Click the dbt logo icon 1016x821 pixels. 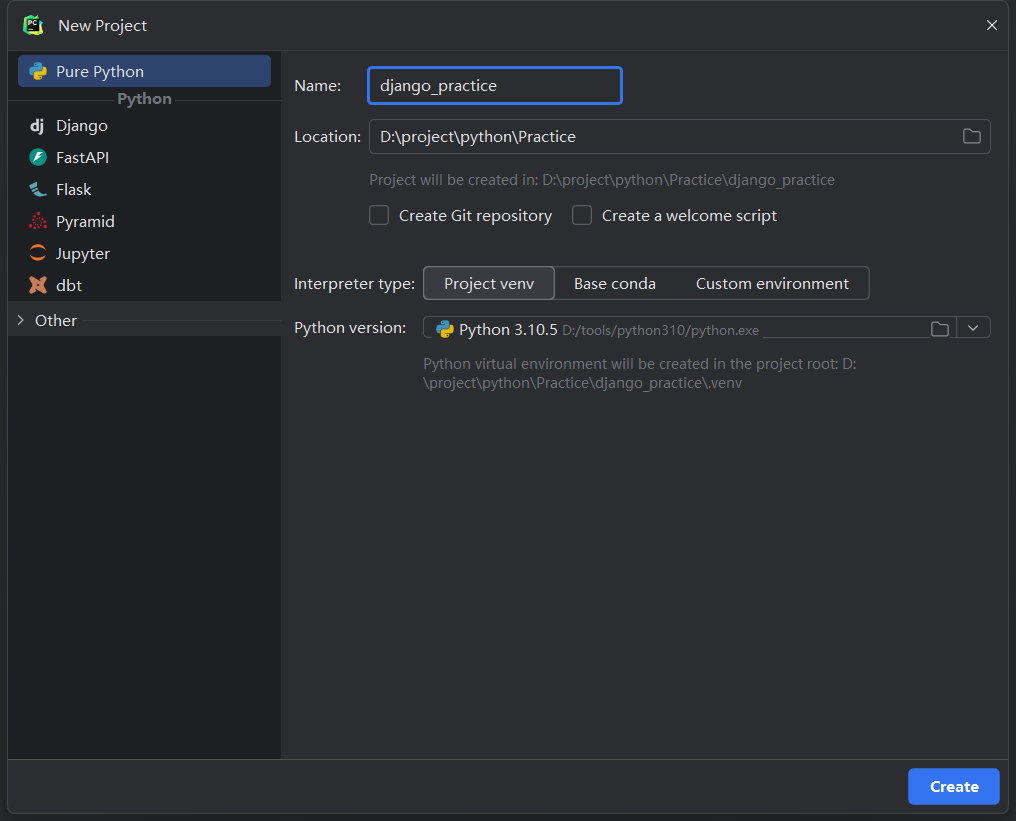(38, 285)
